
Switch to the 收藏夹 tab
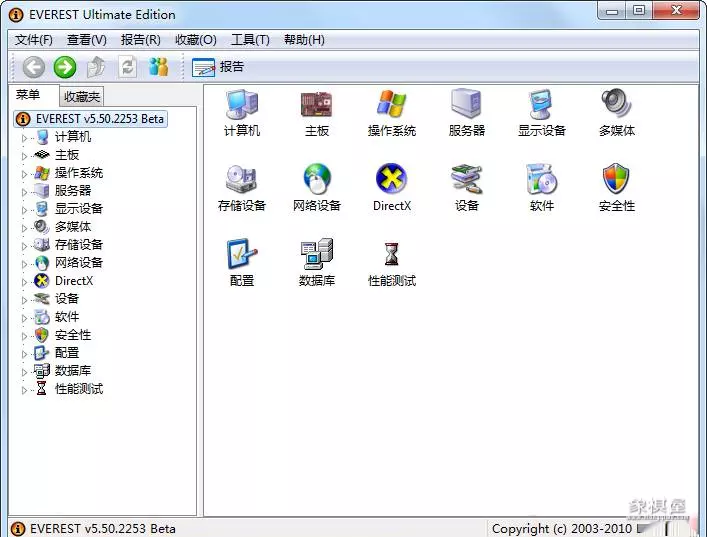pos(82,96)
